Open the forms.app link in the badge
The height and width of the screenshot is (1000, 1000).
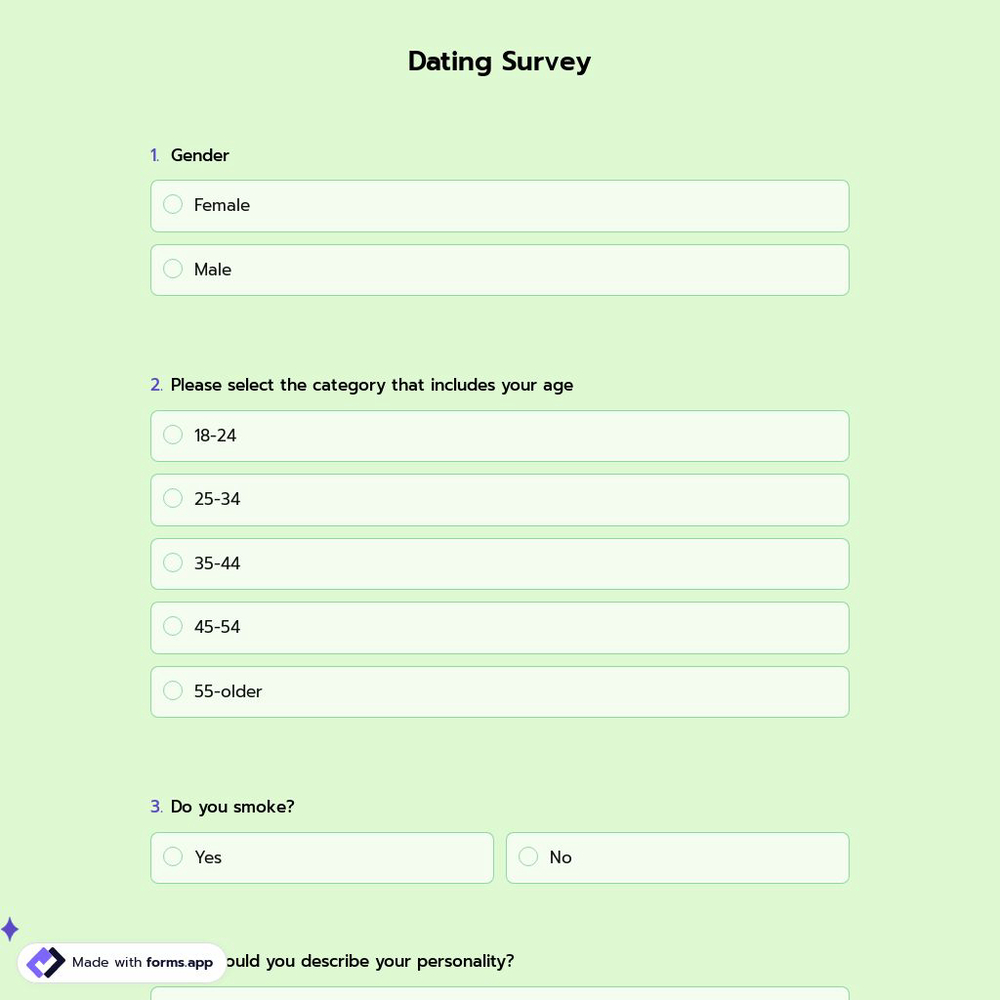tap(179, 963)
